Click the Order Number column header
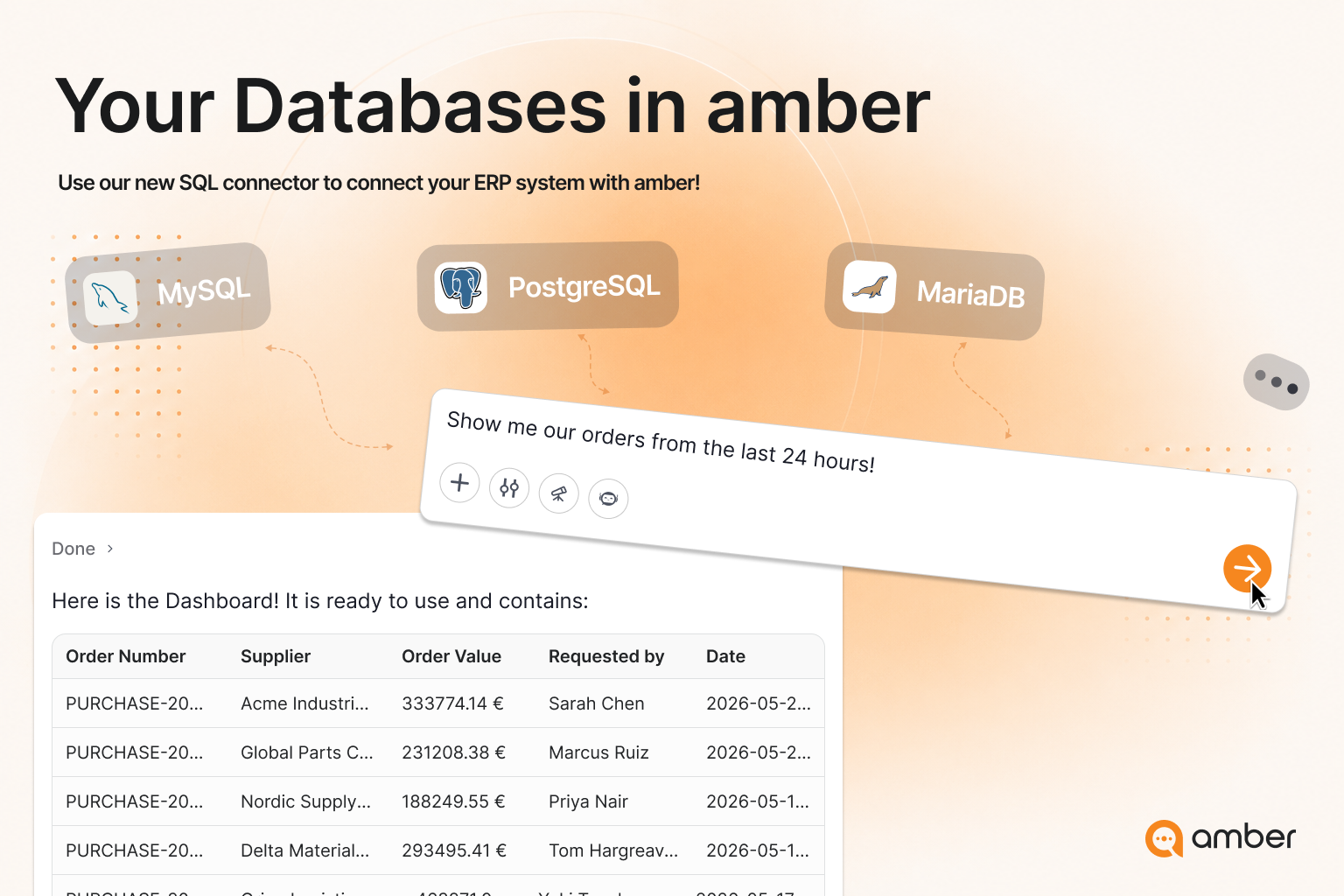This screenshot has width=1344, height=896. coord(126,656)
